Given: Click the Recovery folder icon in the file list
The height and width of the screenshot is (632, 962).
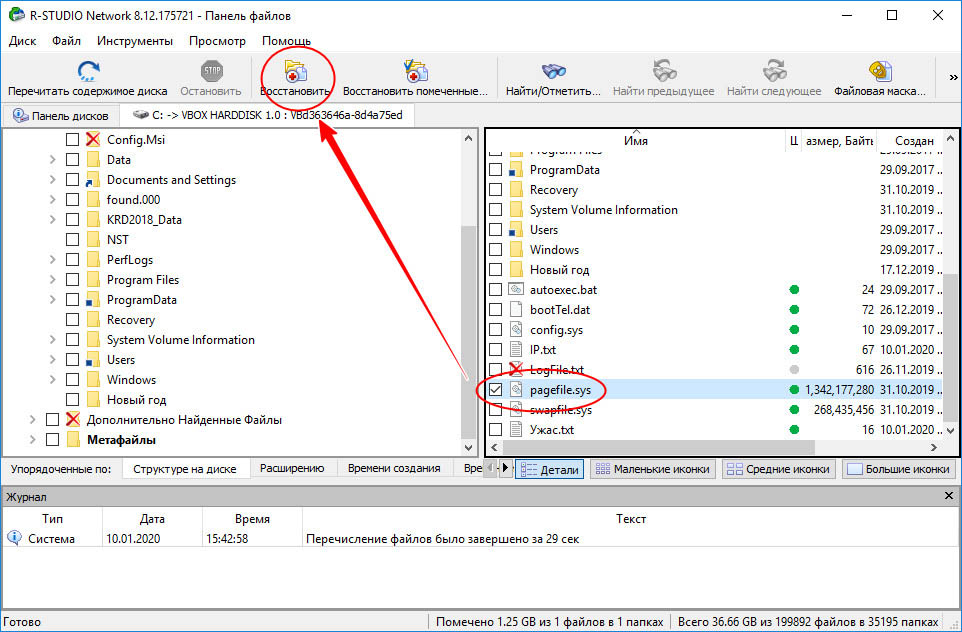Looking at the screenshot, I should coord(517,190).
